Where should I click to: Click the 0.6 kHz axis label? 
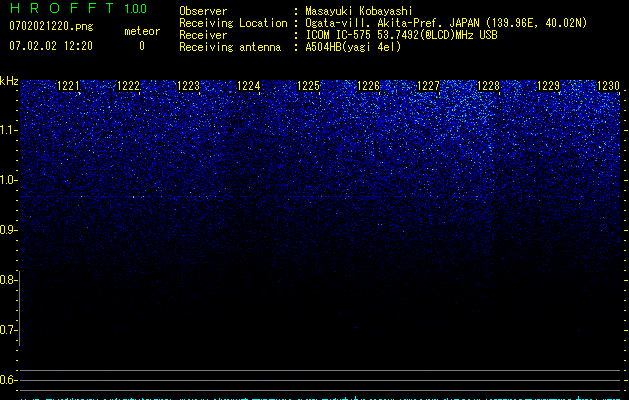tap(8, 380)
